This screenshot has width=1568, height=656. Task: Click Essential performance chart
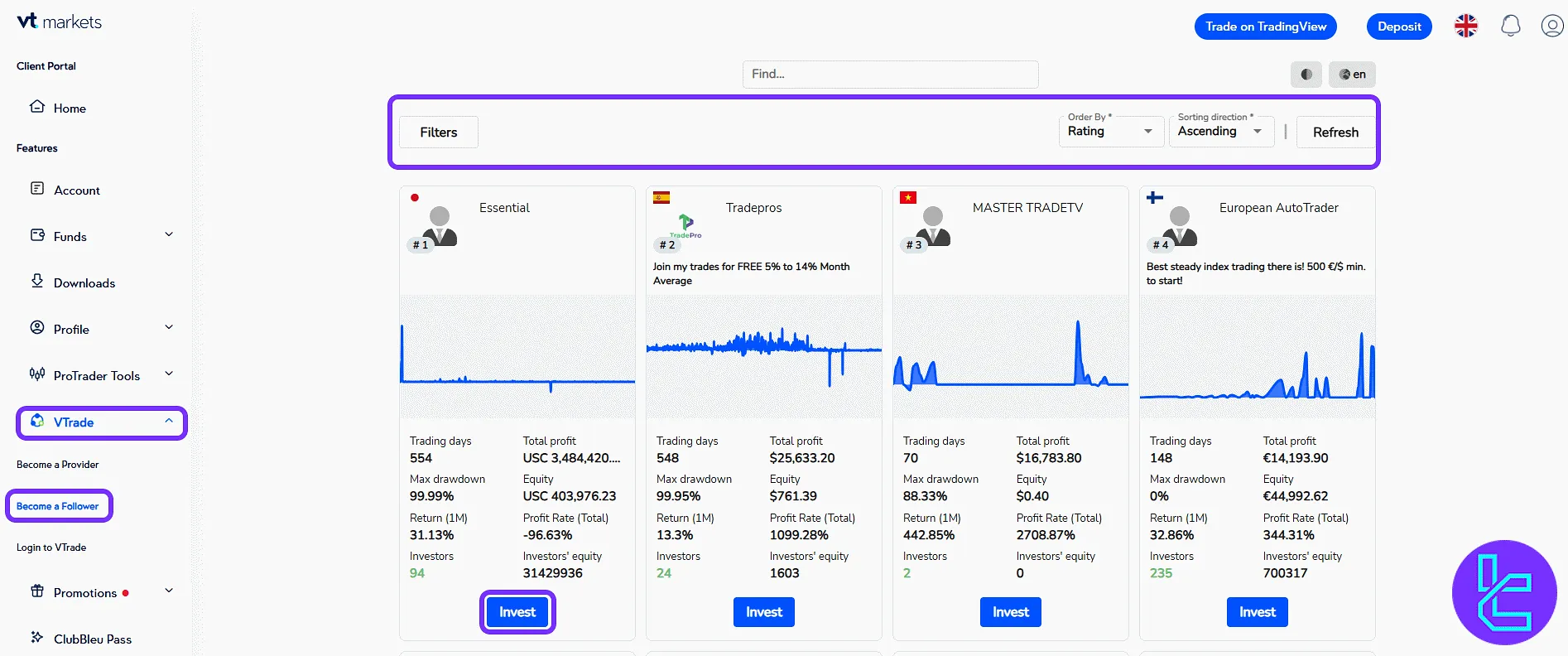pyautogui.click(x=517, y=356)
